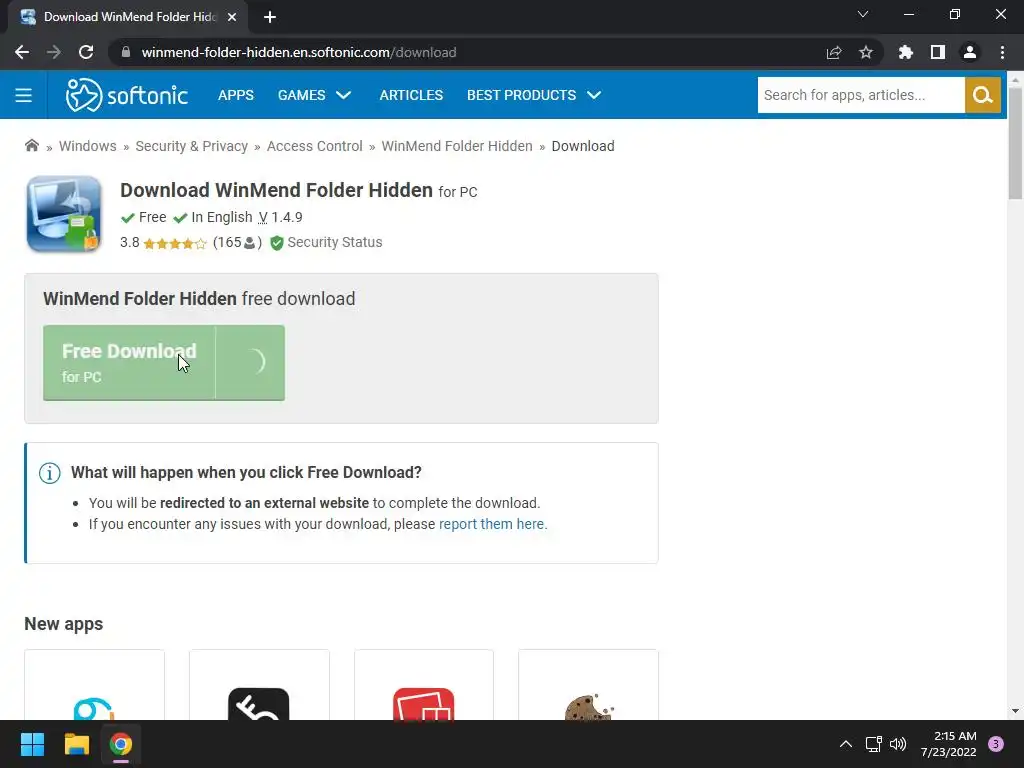Click the Free Download for PC button
This screenshot has width=1024, height=768.
tap(164, 363)
